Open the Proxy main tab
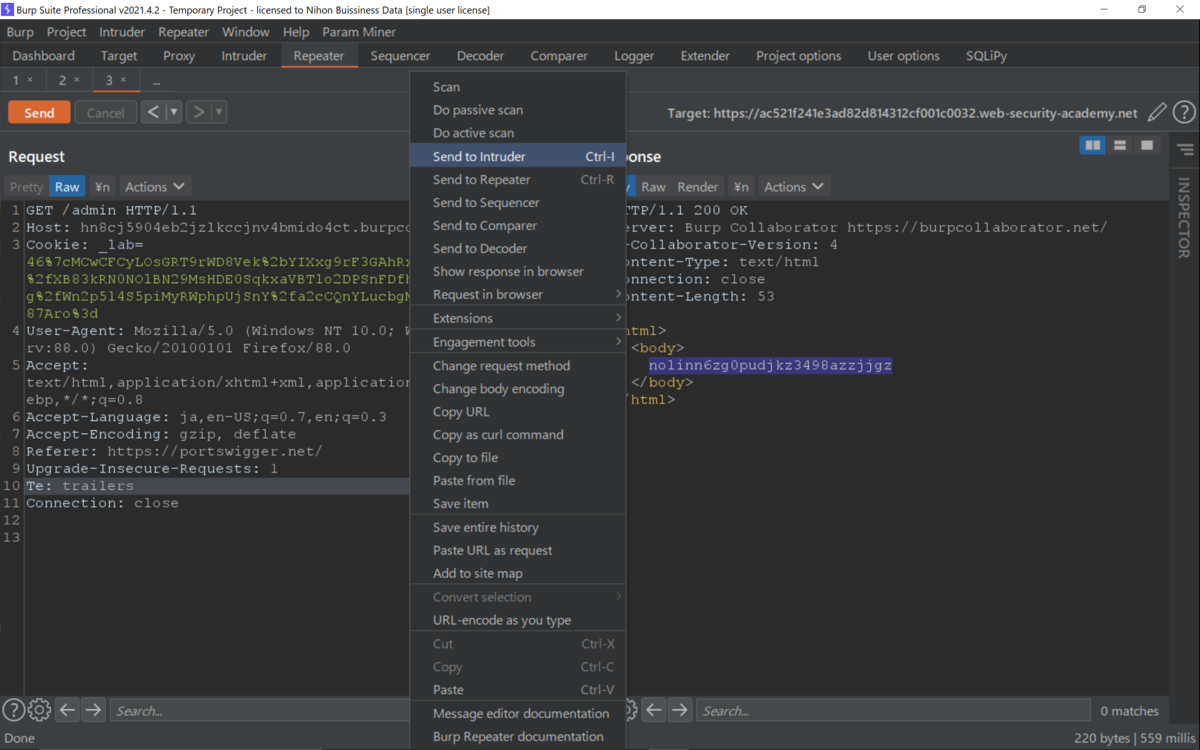The width and height of the screenshot is (1200, 750). 179,56
